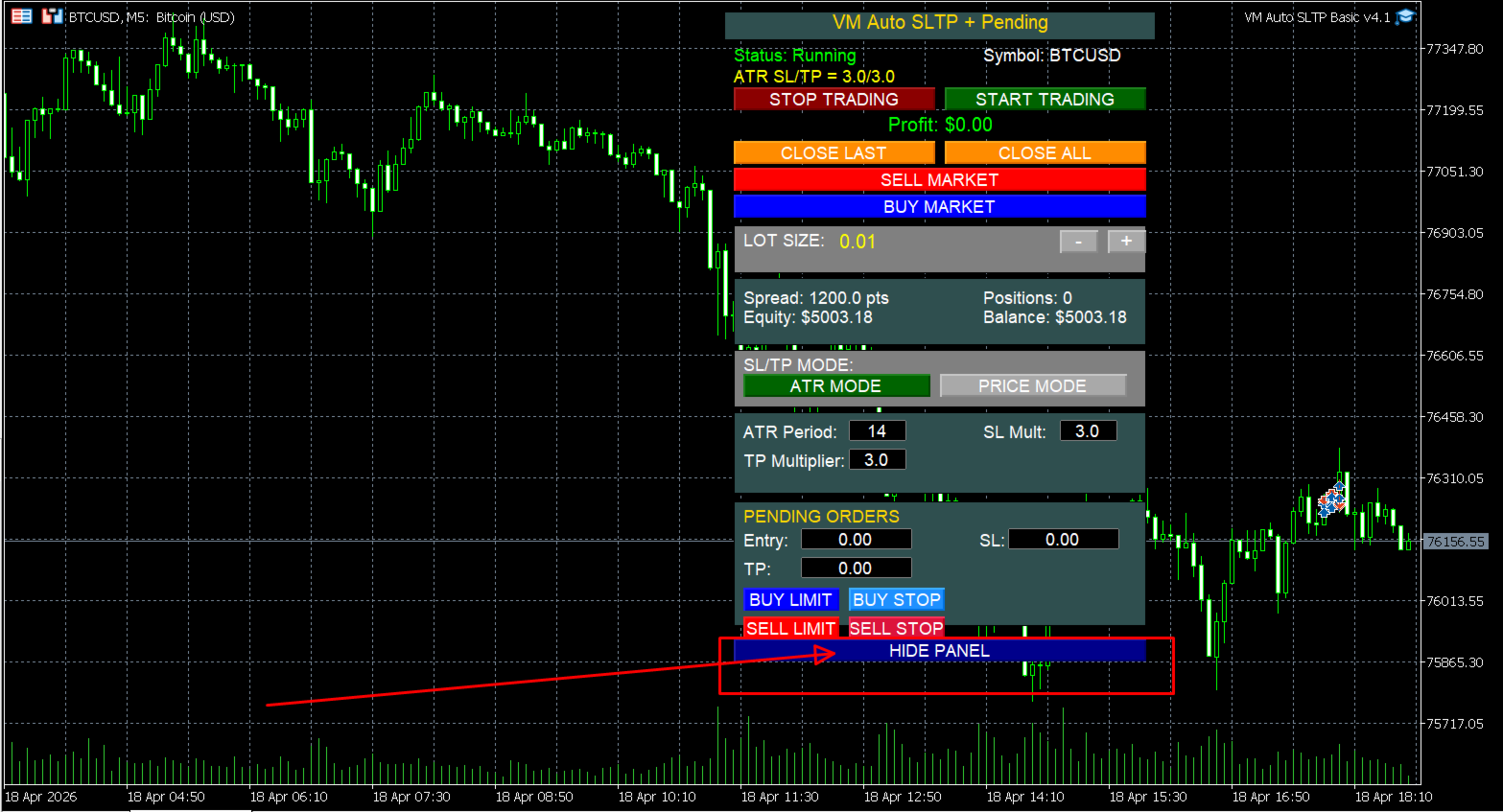The width and height of the screenshot is (1503, 812).
Task: Click the 18 Apr 04:50 time label
Action: [166, 797]
